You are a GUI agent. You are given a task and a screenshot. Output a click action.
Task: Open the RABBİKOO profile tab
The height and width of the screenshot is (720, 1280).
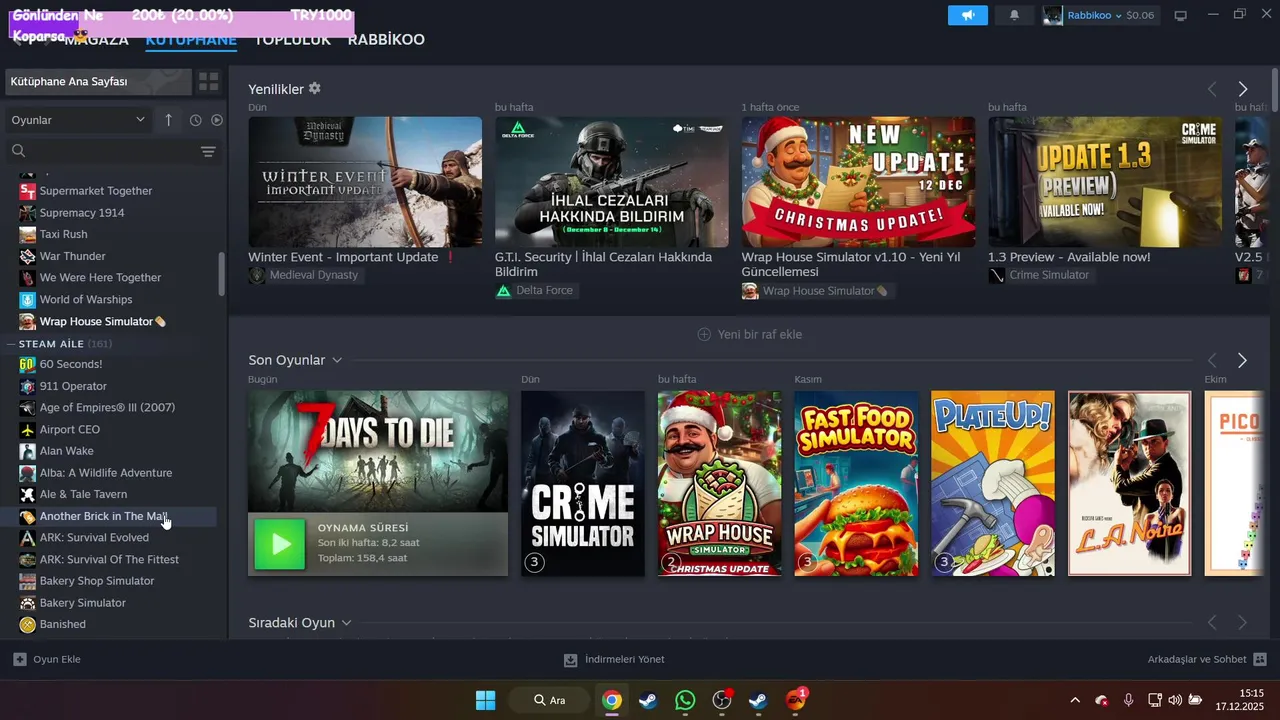click(x=386, y=40)
